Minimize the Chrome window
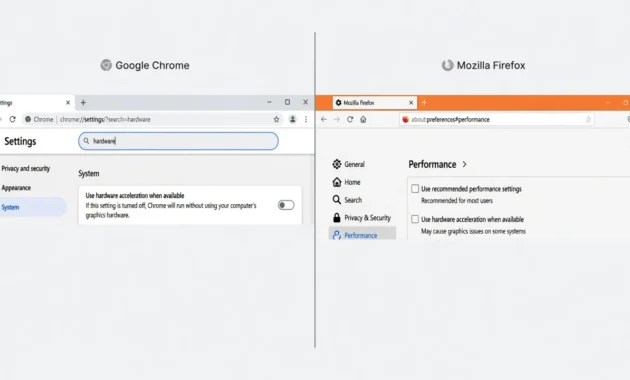The width and height of the screenshot is (630, 380). 269,102
